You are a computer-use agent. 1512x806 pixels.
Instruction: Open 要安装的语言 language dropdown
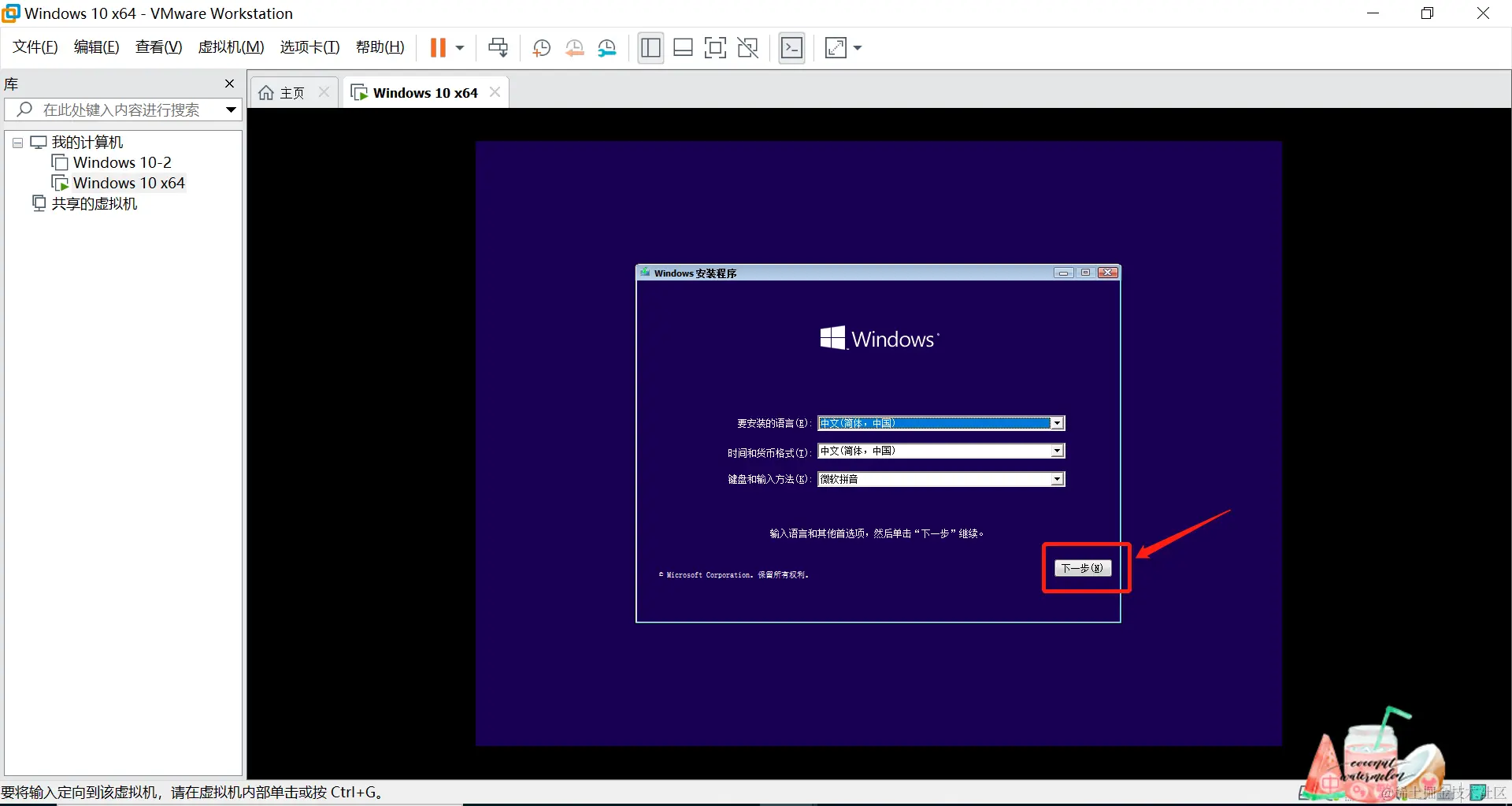click(x=1057, y=424)
